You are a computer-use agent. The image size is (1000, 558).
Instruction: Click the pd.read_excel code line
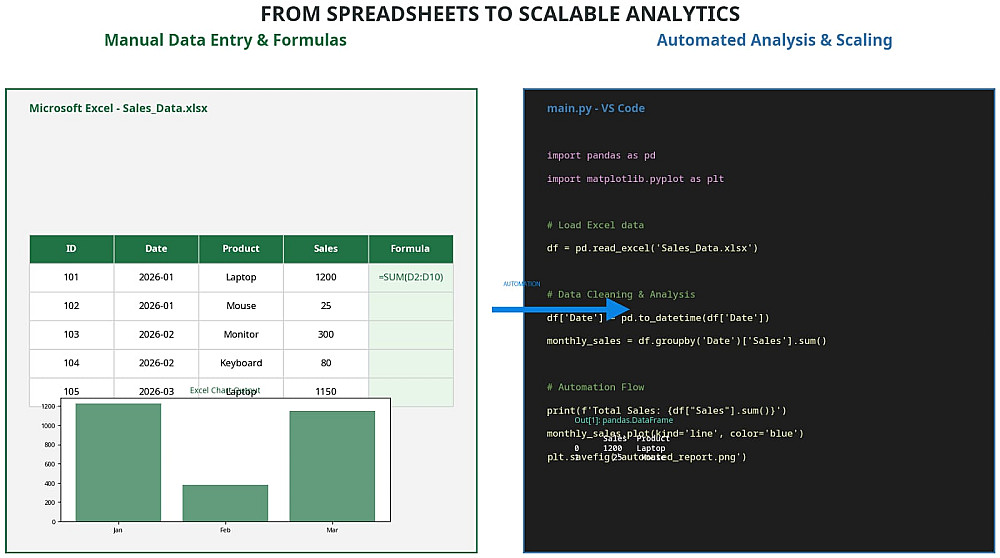point(652,248)
